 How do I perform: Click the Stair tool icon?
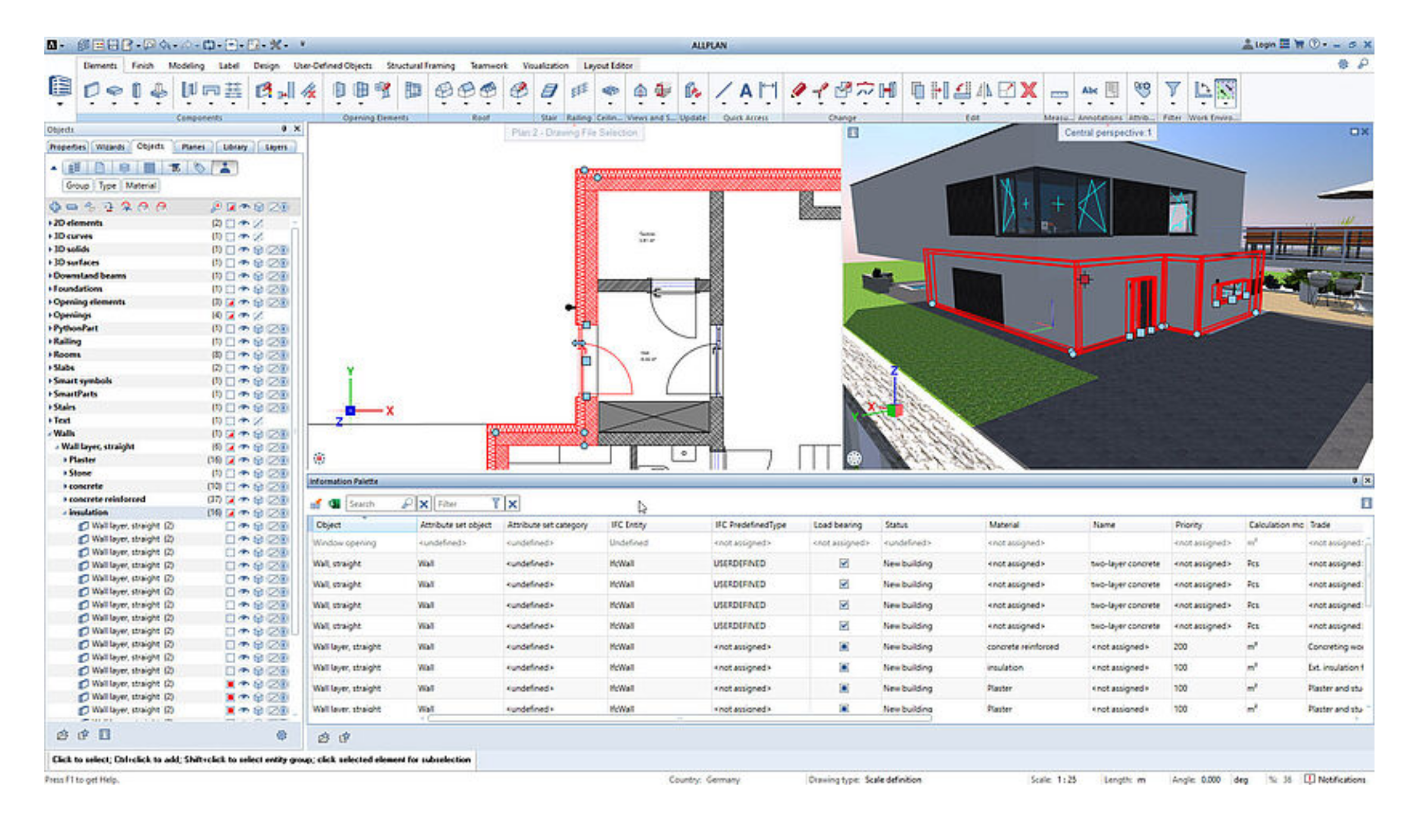coord(548,90)
